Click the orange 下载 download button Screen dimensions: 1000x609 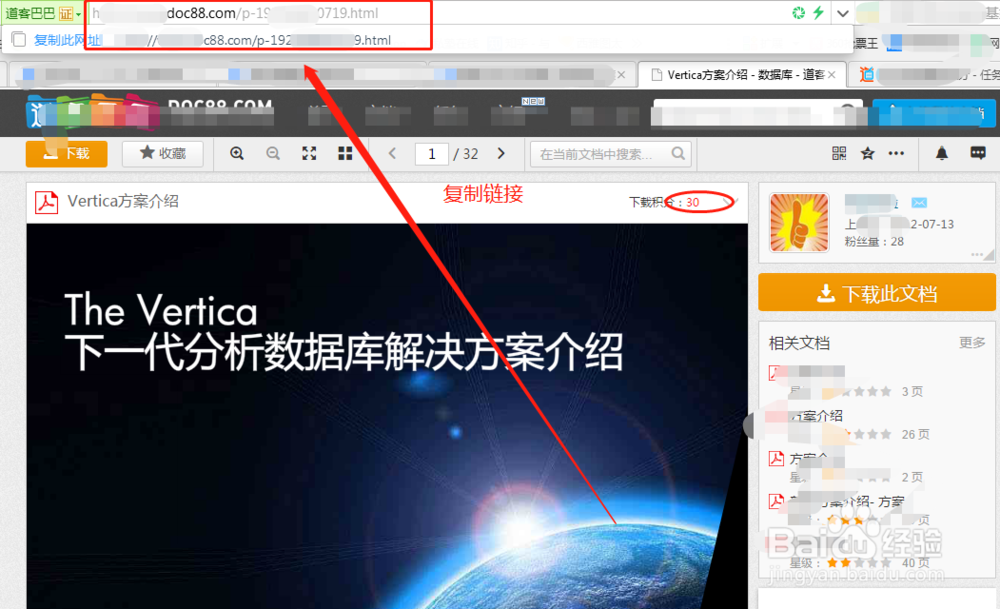coord(66,154)
